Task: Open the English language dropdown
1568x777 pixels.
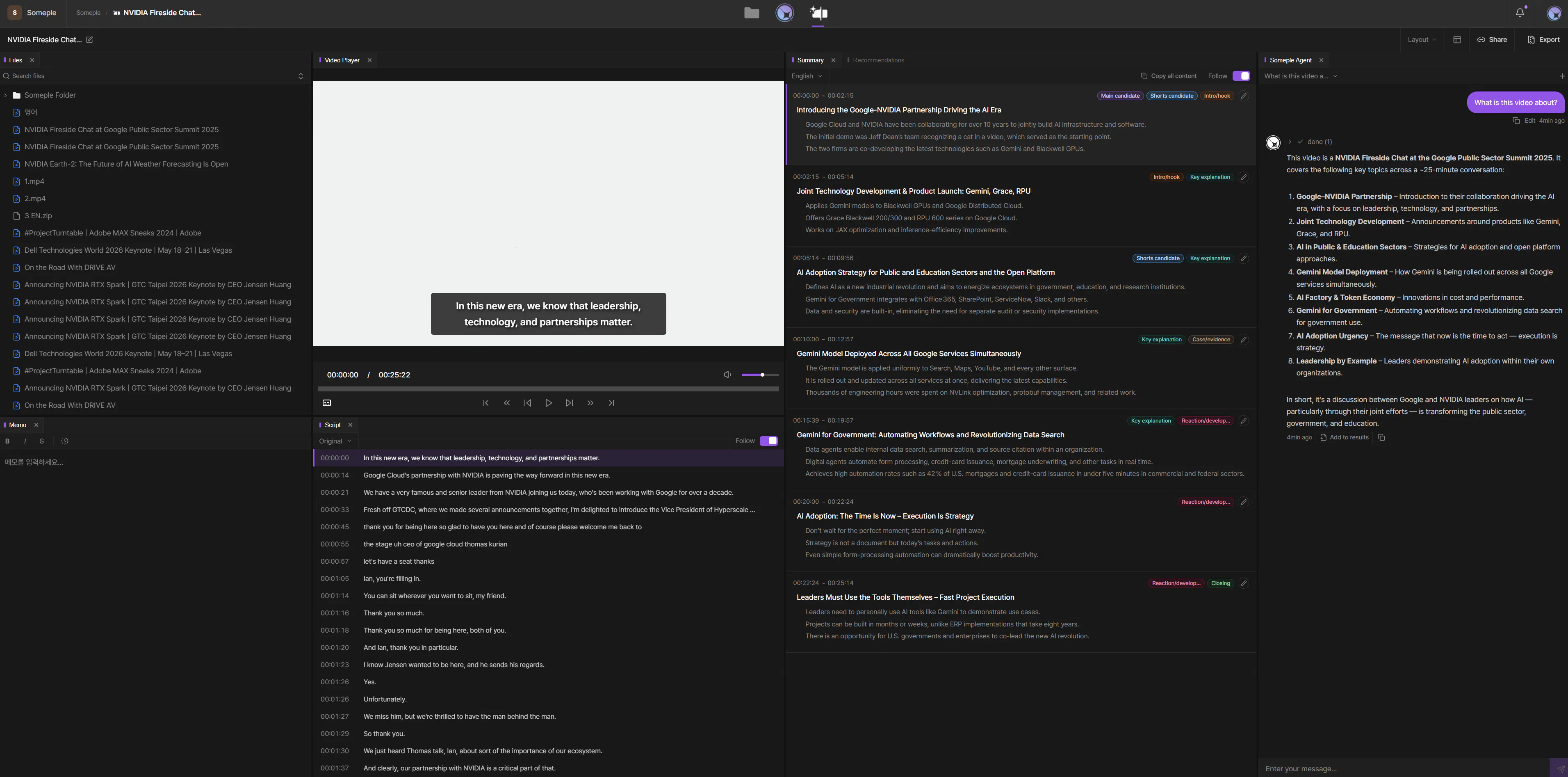Action: tap(807, 76)
